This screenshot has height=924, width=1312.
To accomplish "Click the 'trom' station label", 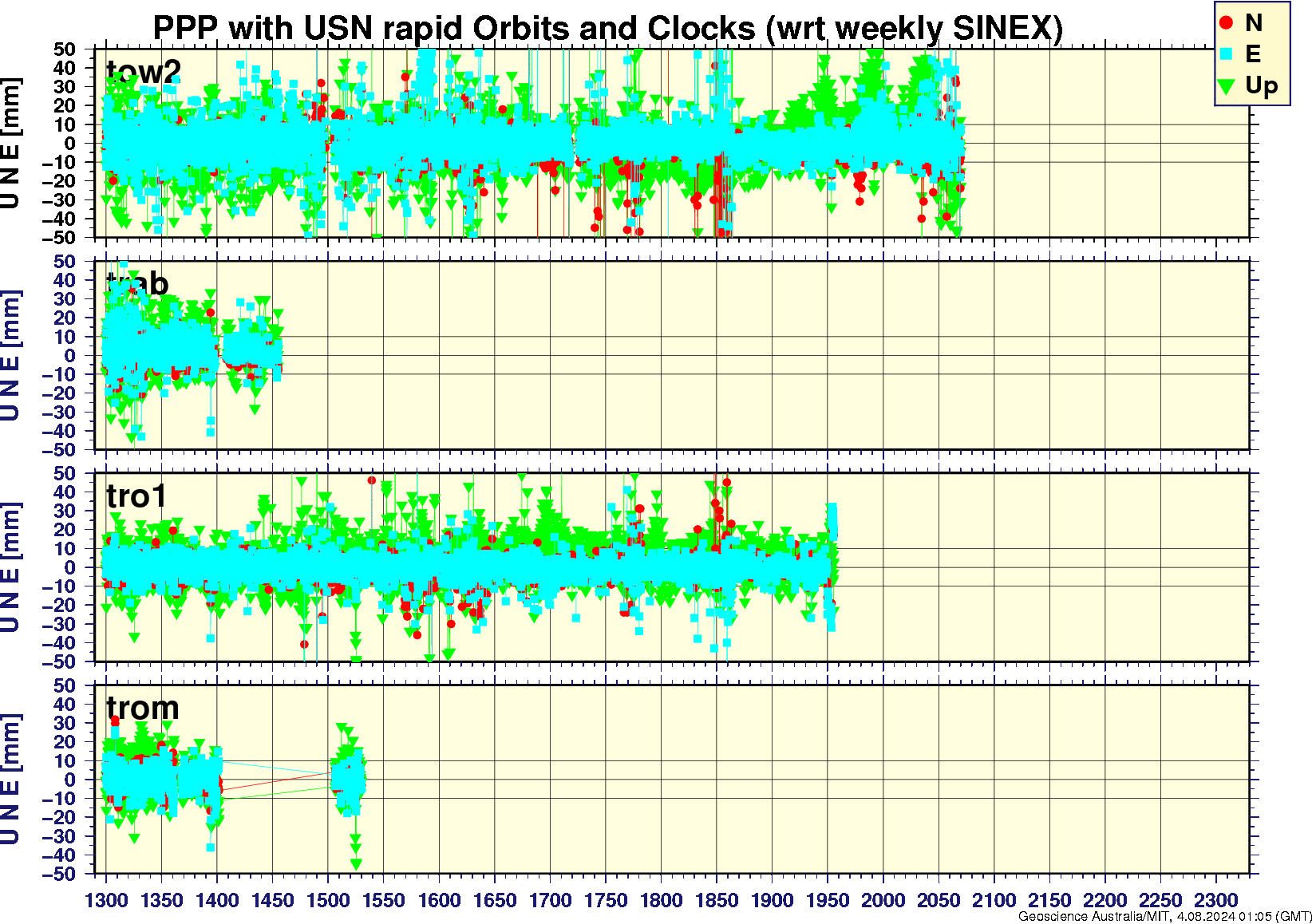I will coord(142,709).
